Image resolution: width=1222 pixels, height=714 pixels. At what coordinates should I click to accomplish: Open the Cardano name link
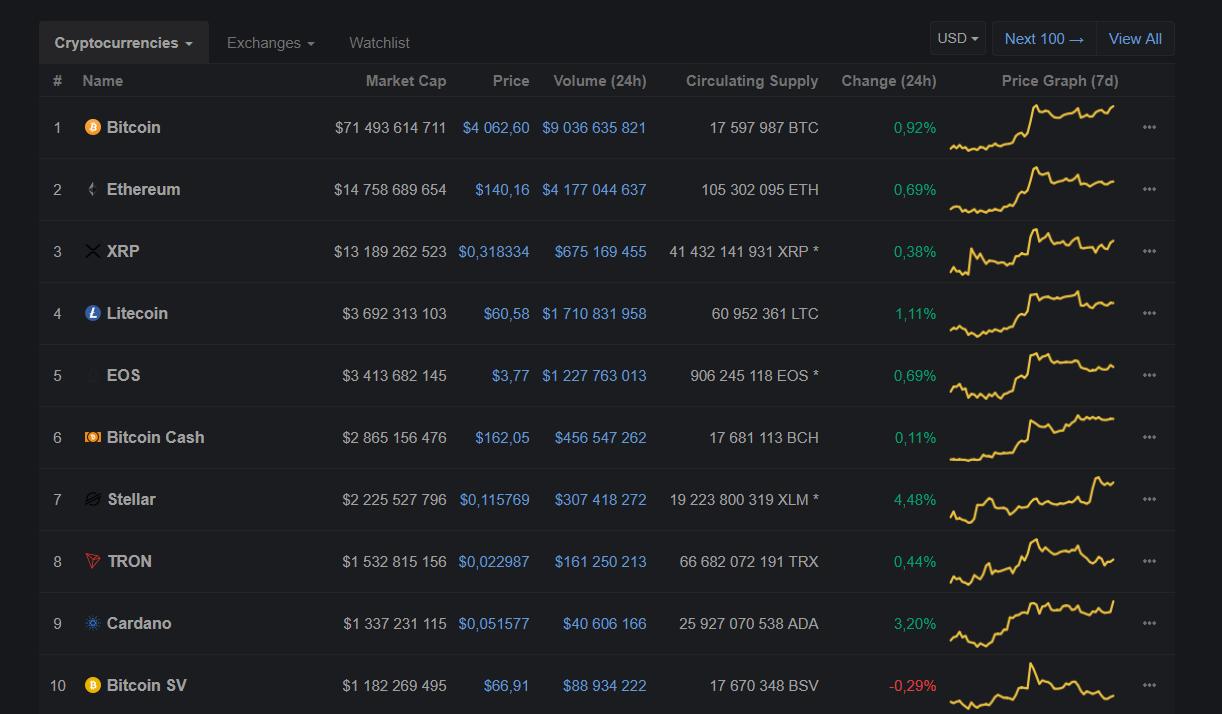(x=139, y=623)
